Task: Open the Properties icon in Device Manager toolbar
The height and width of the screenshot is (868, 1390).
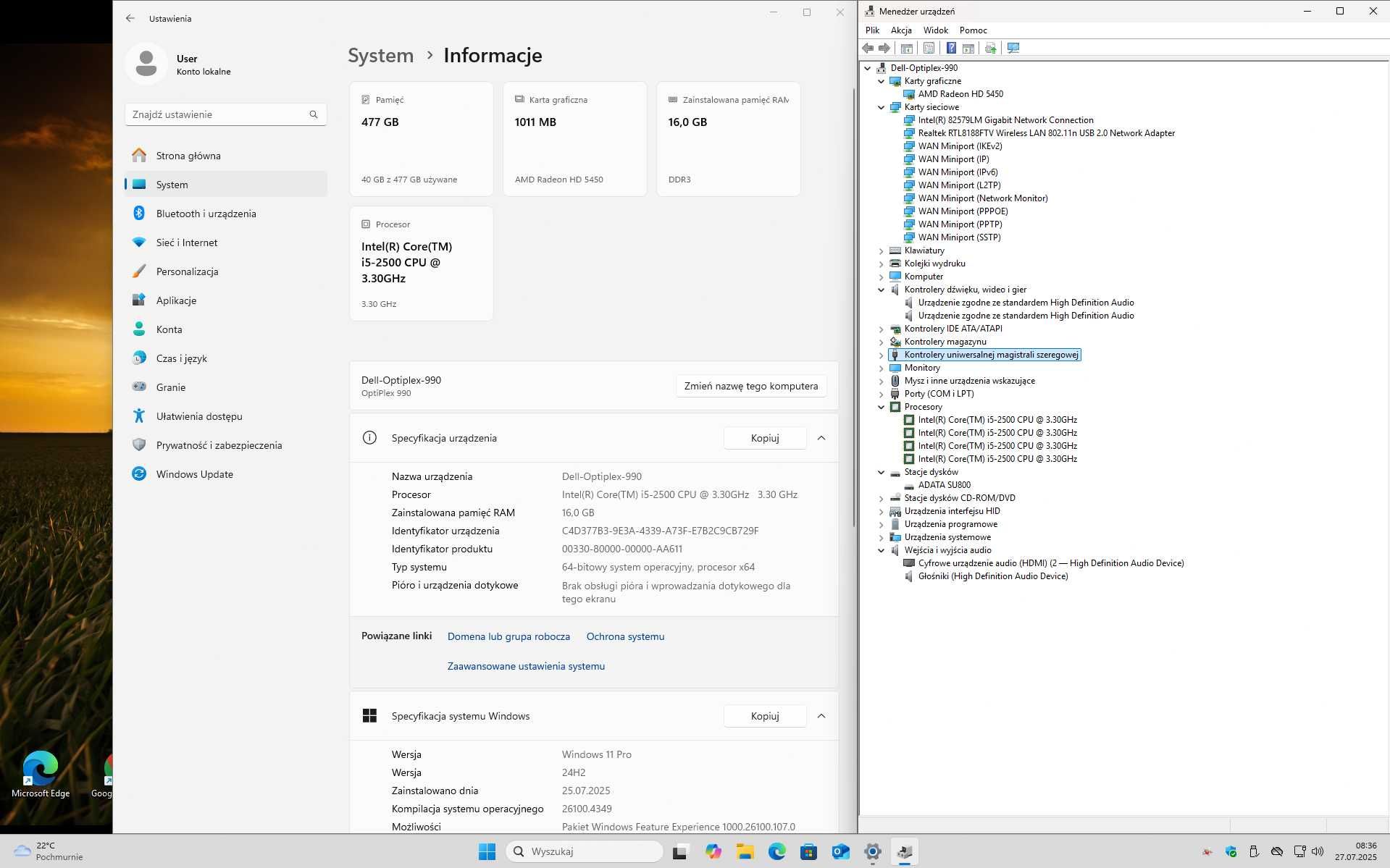Action: (x=929, y=48)
